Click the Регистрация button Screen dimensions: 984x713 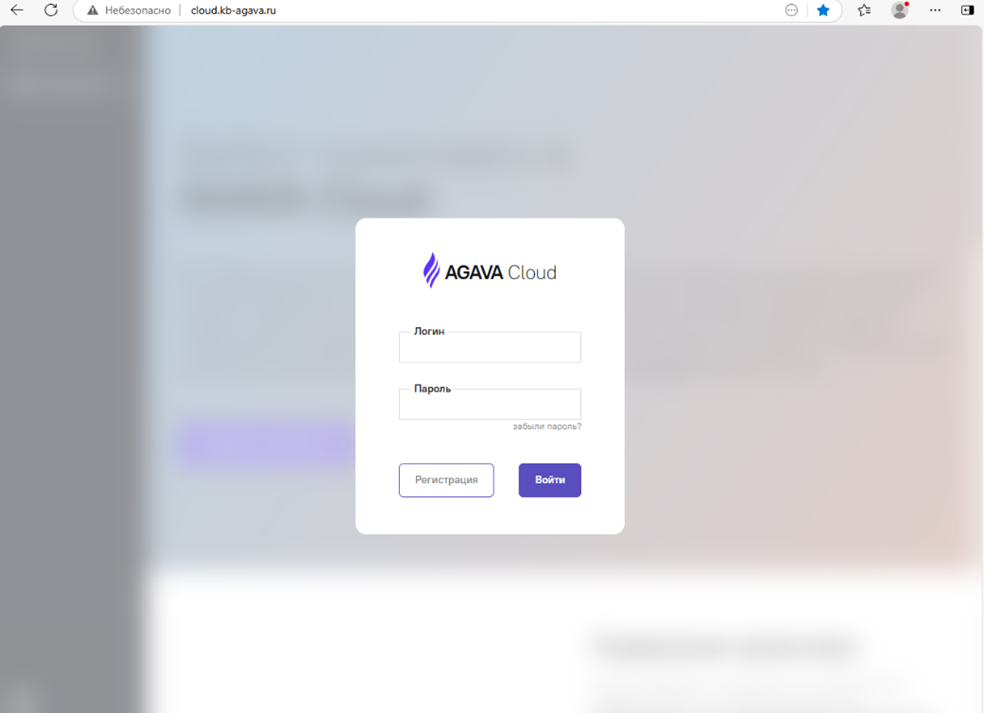[x=446, y=480]
